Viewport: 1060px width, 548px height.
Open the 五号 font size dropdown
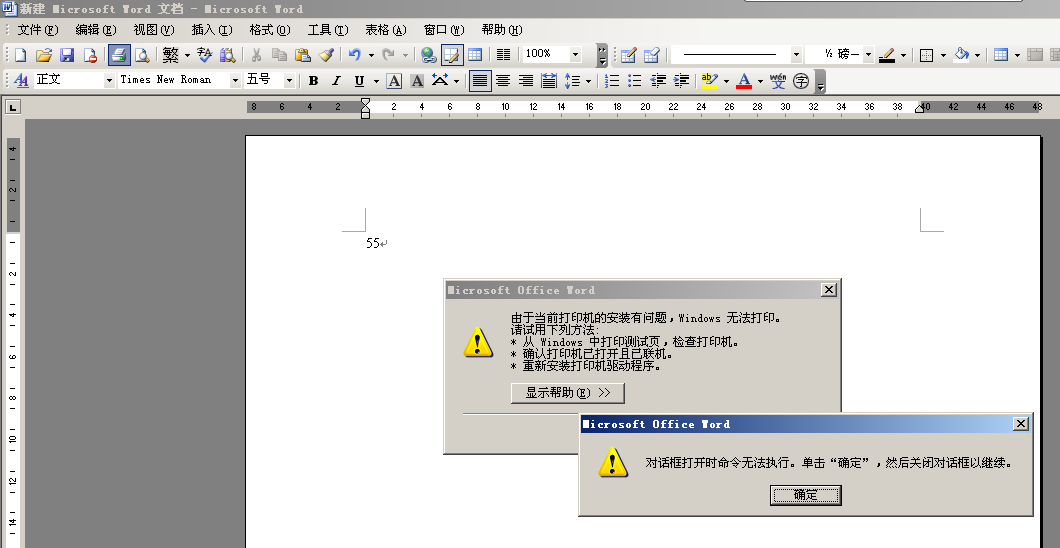[289, 80]
